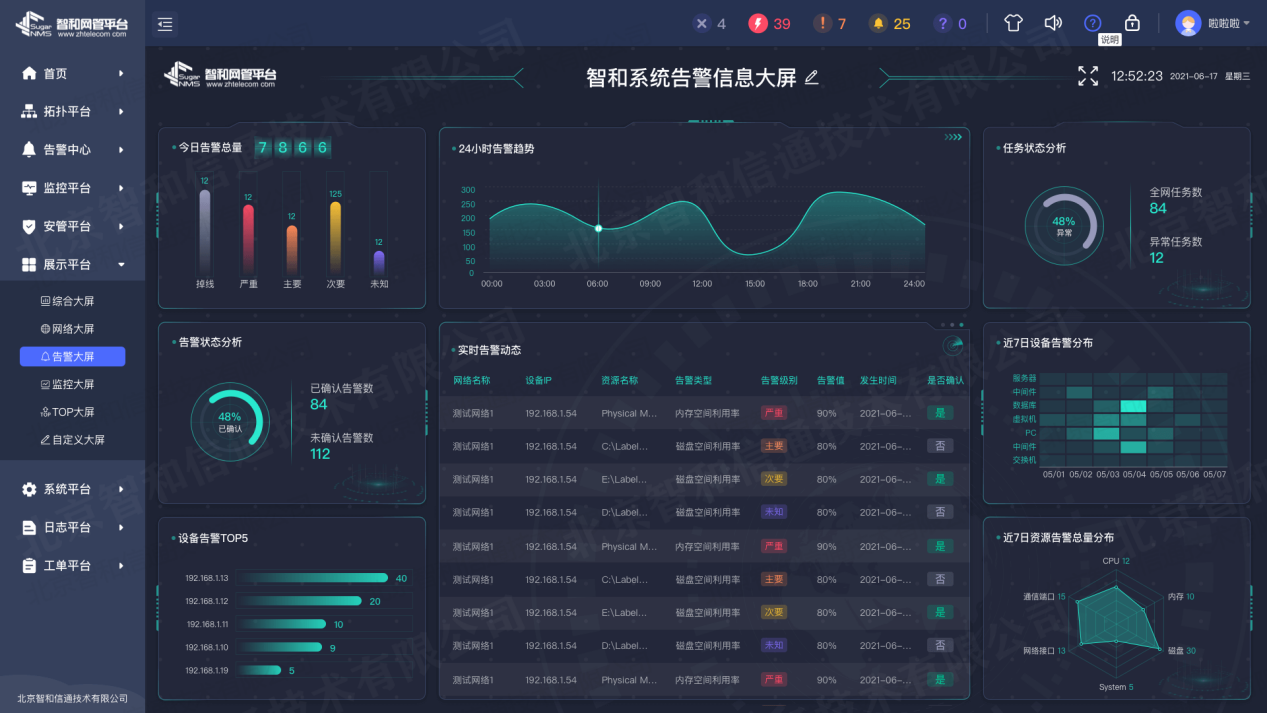
Task: Select the first pagination dot above 实时告警动态
Action: coord(943,325)
